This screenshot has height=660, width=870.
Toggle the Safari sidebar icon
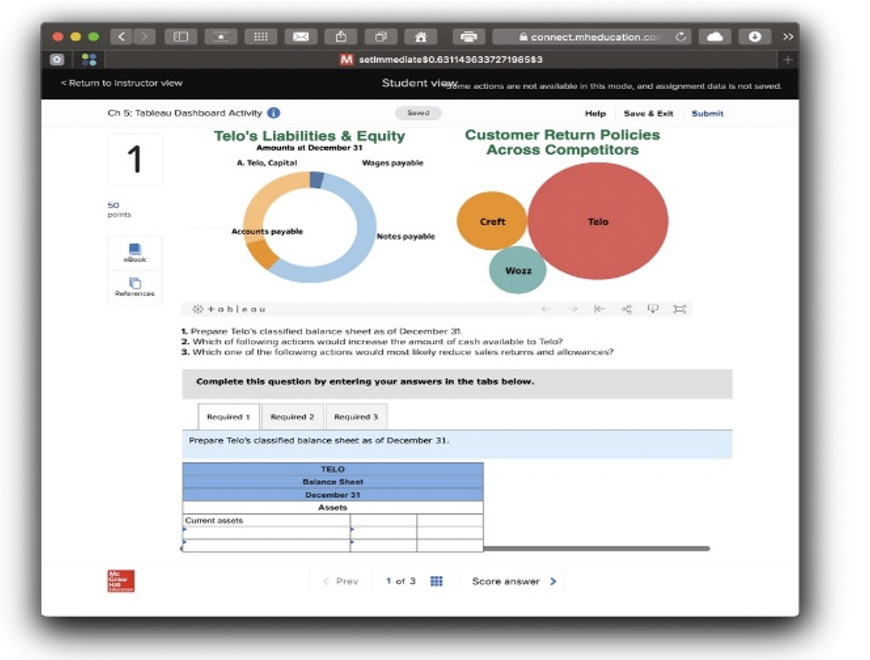click(x=181, y=37)
